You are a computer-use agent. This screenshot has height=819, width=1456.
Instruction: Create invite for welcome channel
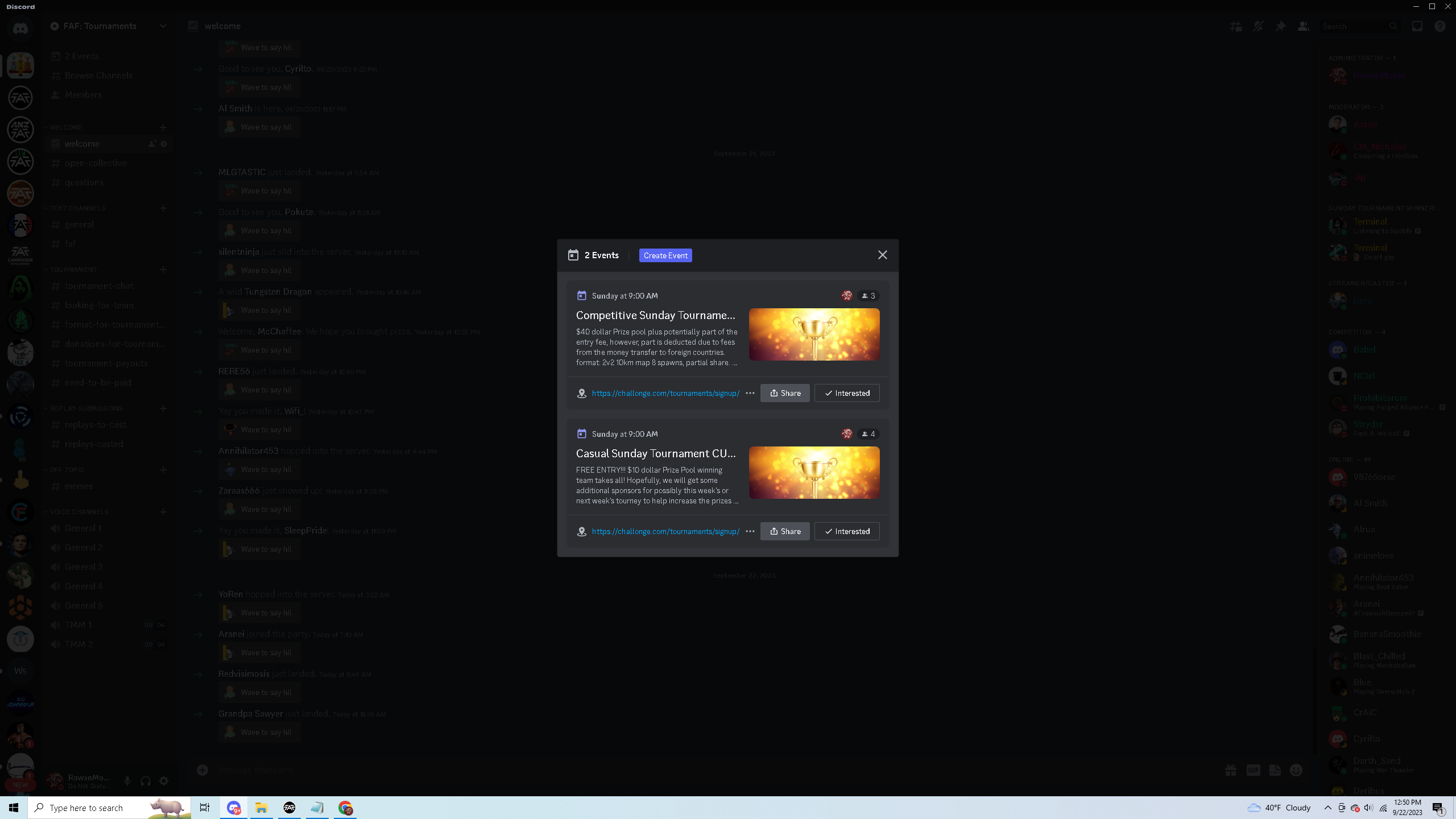click(x=152, y=144)
